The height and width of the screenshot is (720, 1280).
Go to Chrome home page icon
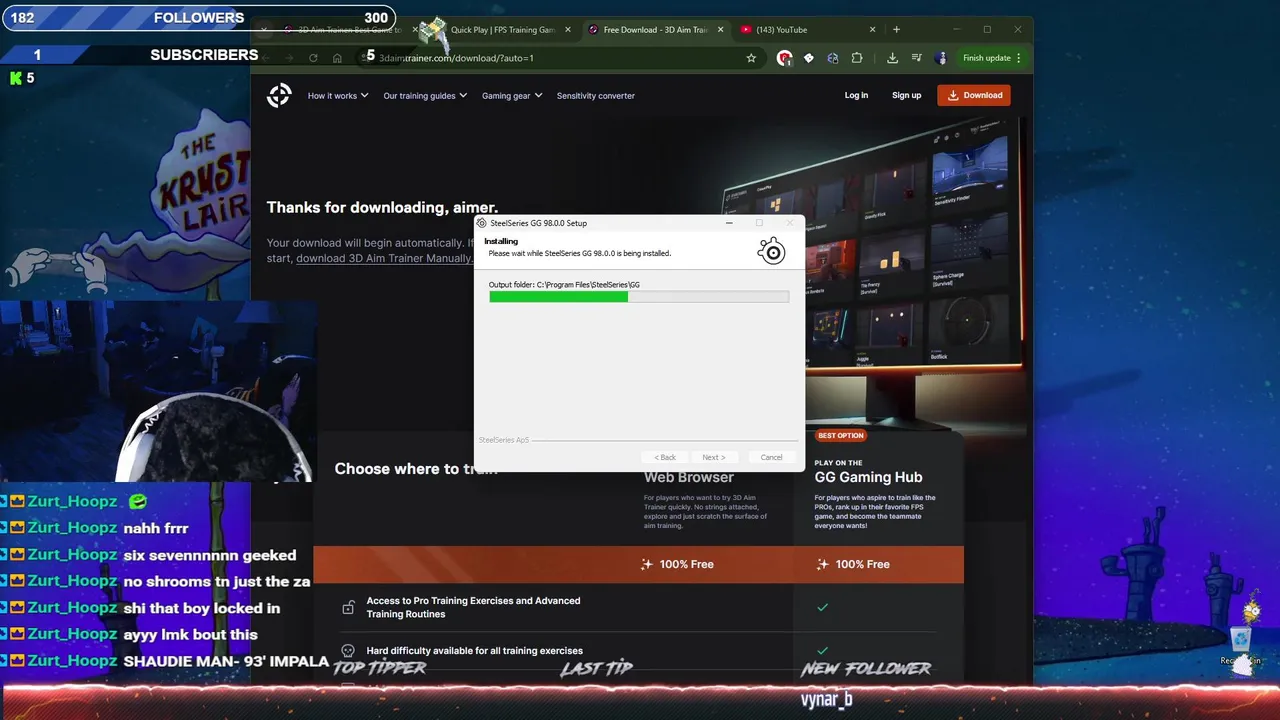(337, 58)
